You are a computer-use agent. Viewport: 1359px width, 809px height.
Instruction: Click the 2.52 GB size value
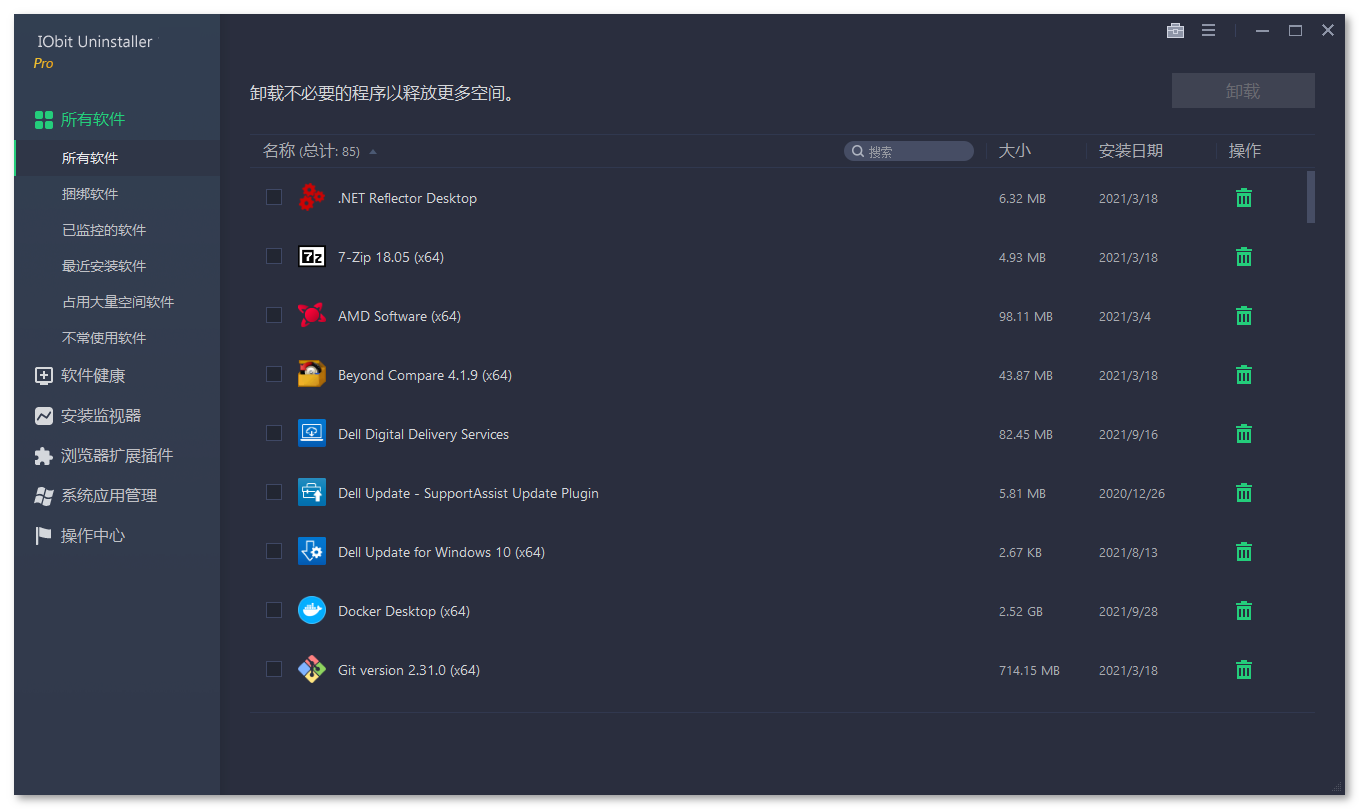(1021, 611)
